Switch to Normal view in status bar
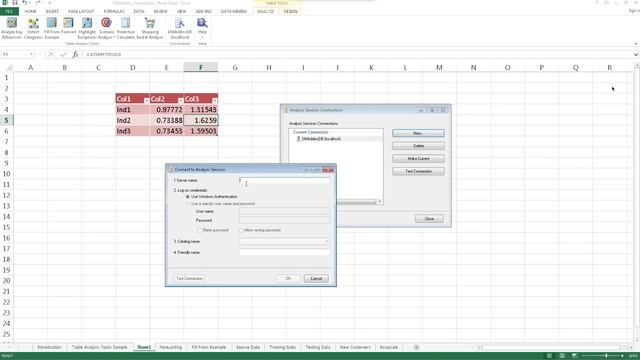Viewport: 640px width, 360px height. [549, 356]
